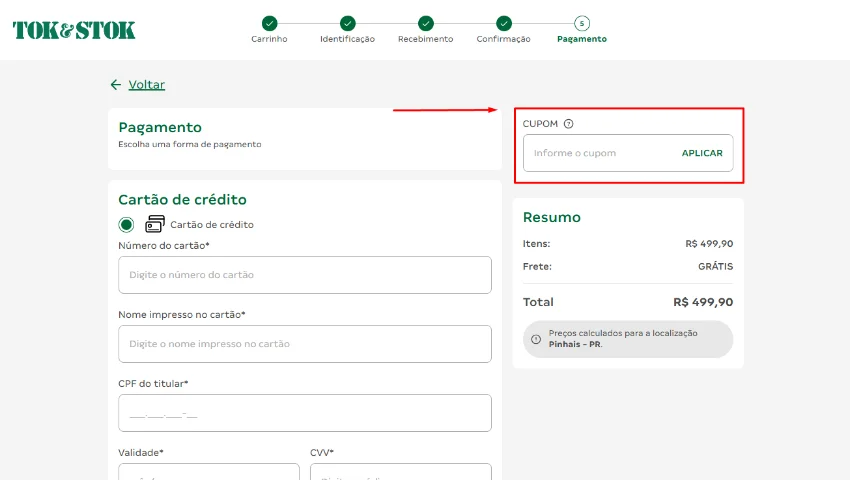Click 'Escolha uma forma de pagamento' text

point(190,144)
